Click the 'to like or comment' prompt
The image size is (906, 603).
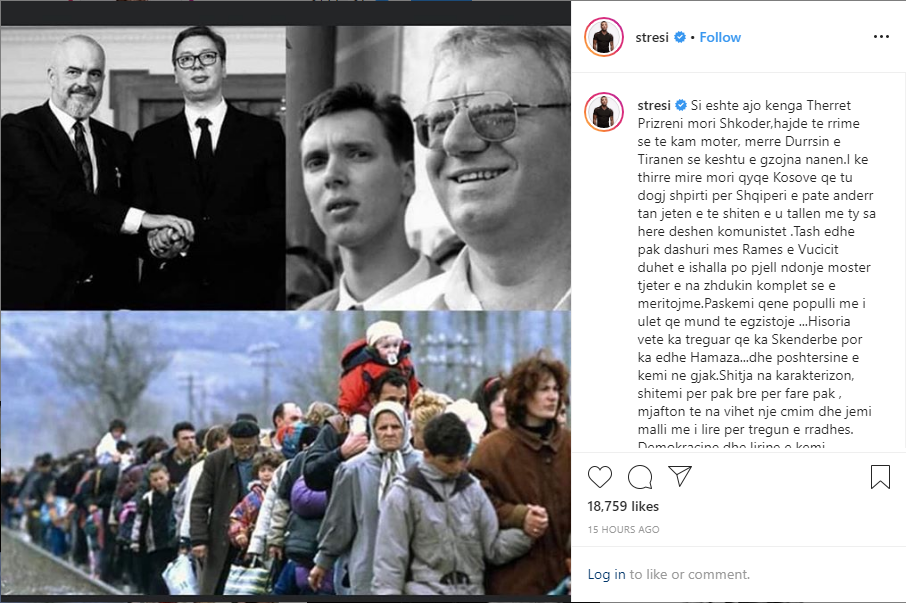[x=690, y=574]
